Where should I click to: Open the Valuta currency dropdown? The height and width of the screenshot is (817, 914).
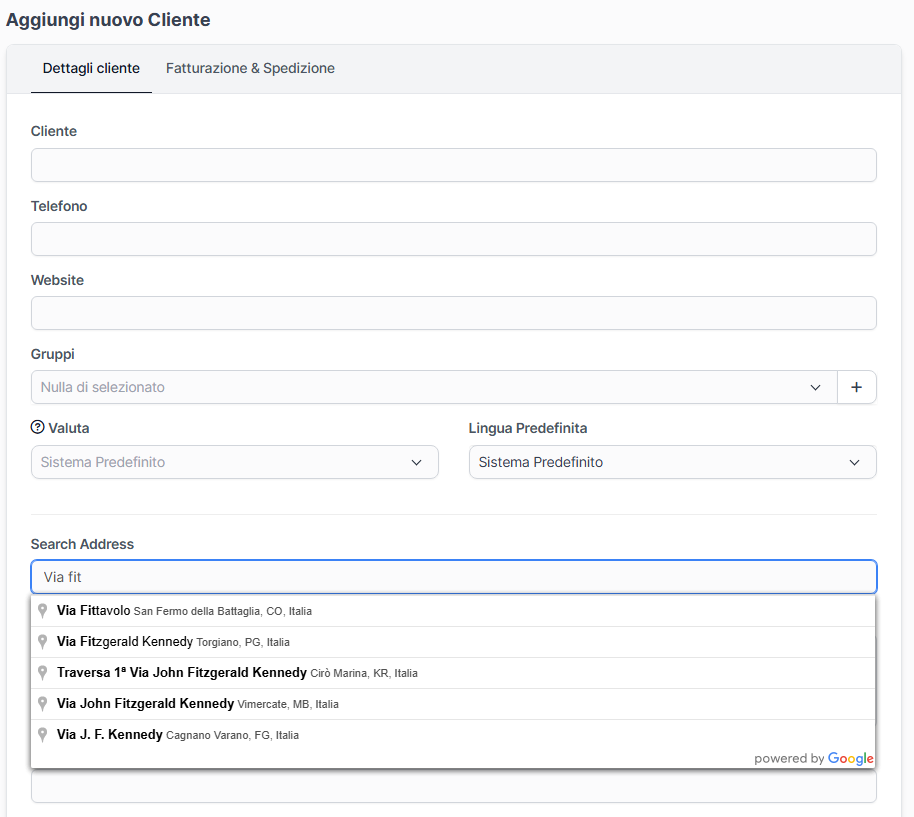pos(234,462)
